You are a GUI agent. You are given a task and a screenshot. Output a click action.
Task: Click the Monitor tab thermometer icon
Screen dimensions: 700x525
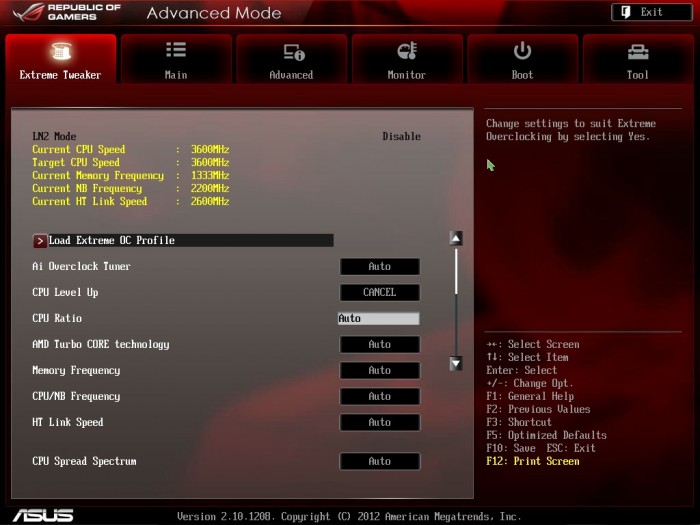(407, 51)
